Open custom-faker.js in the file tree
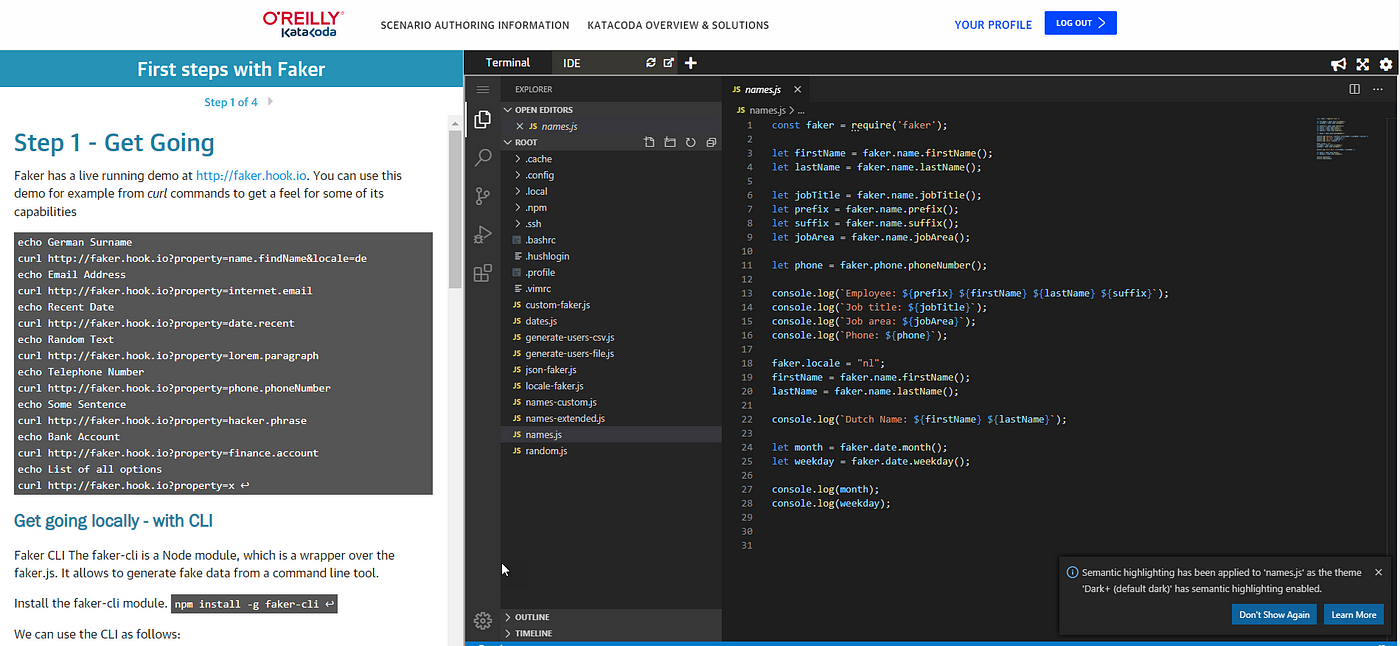 coord(557,305)
